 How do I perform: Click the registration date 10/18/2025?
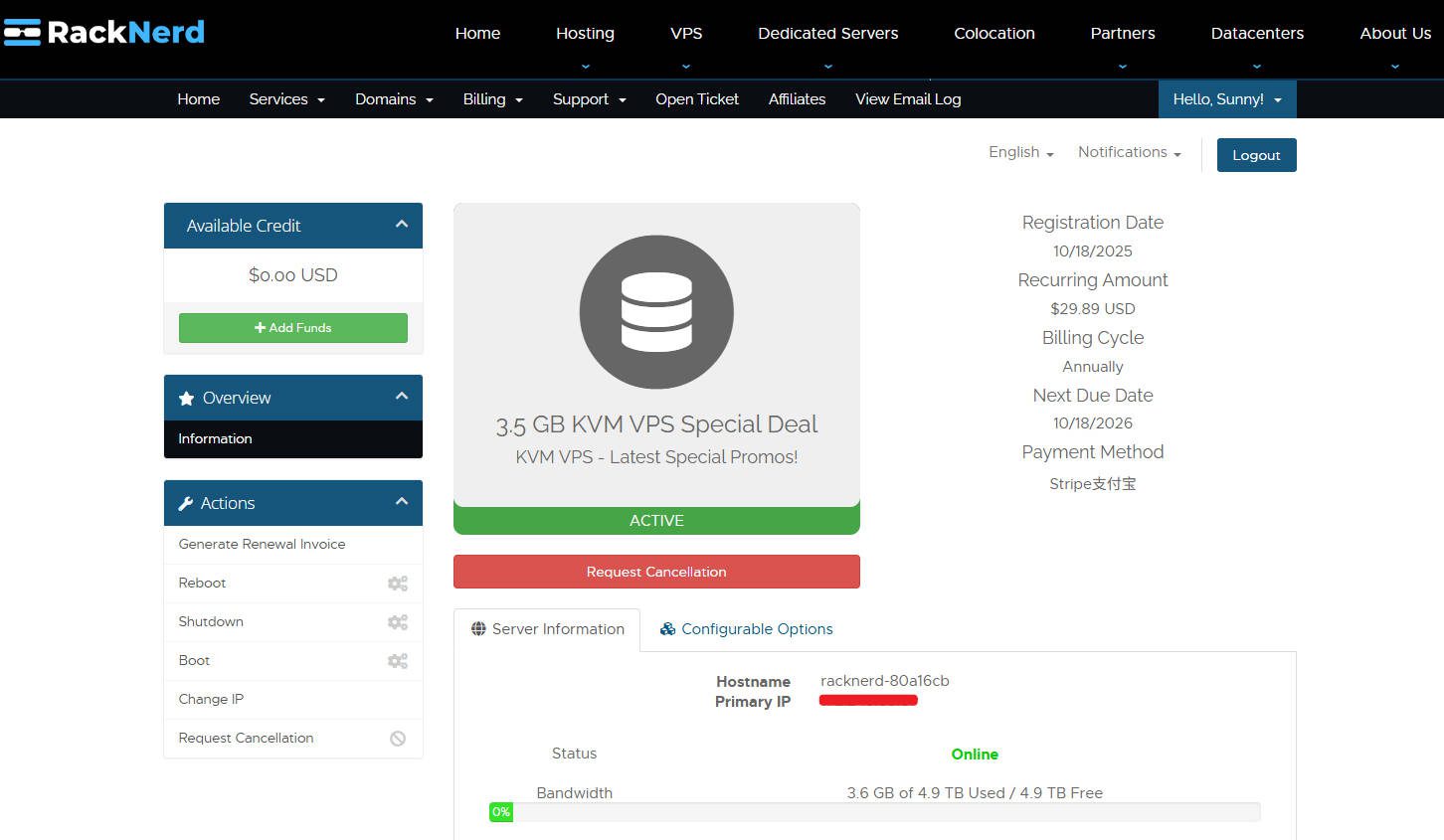1093,252
